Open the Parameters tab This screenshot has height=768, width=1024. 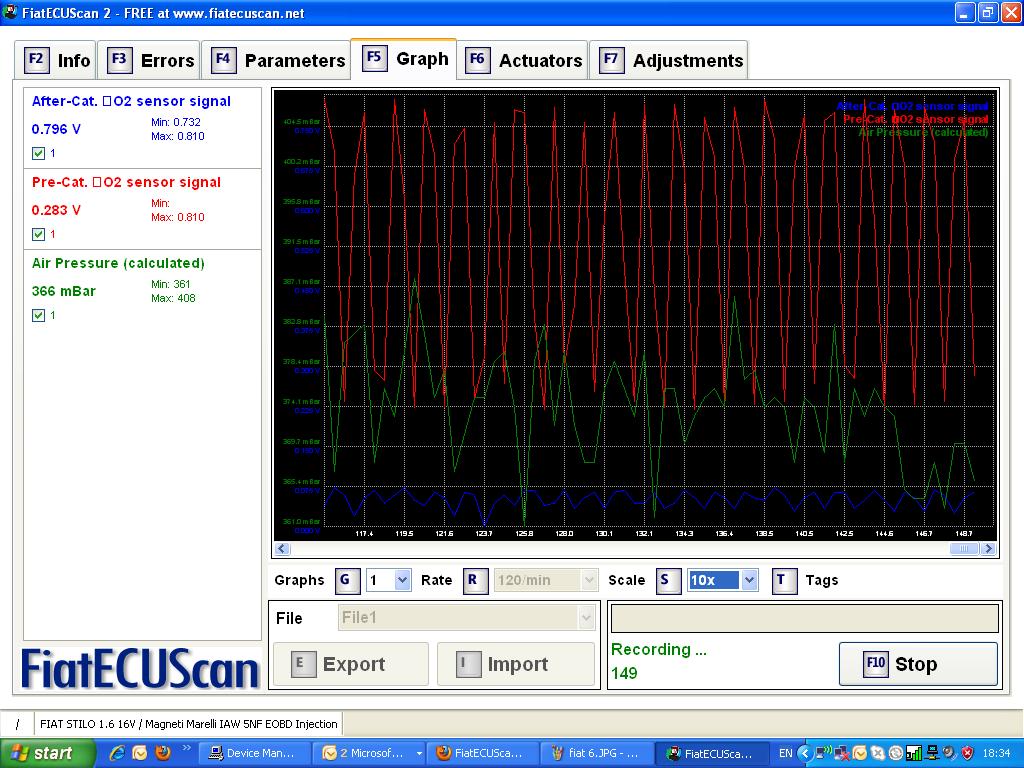277,60
